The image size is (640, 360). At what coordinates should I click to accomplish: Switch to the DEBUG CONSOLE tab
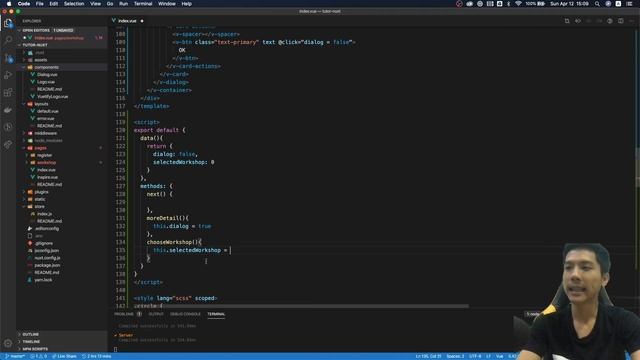coord(185,314)
